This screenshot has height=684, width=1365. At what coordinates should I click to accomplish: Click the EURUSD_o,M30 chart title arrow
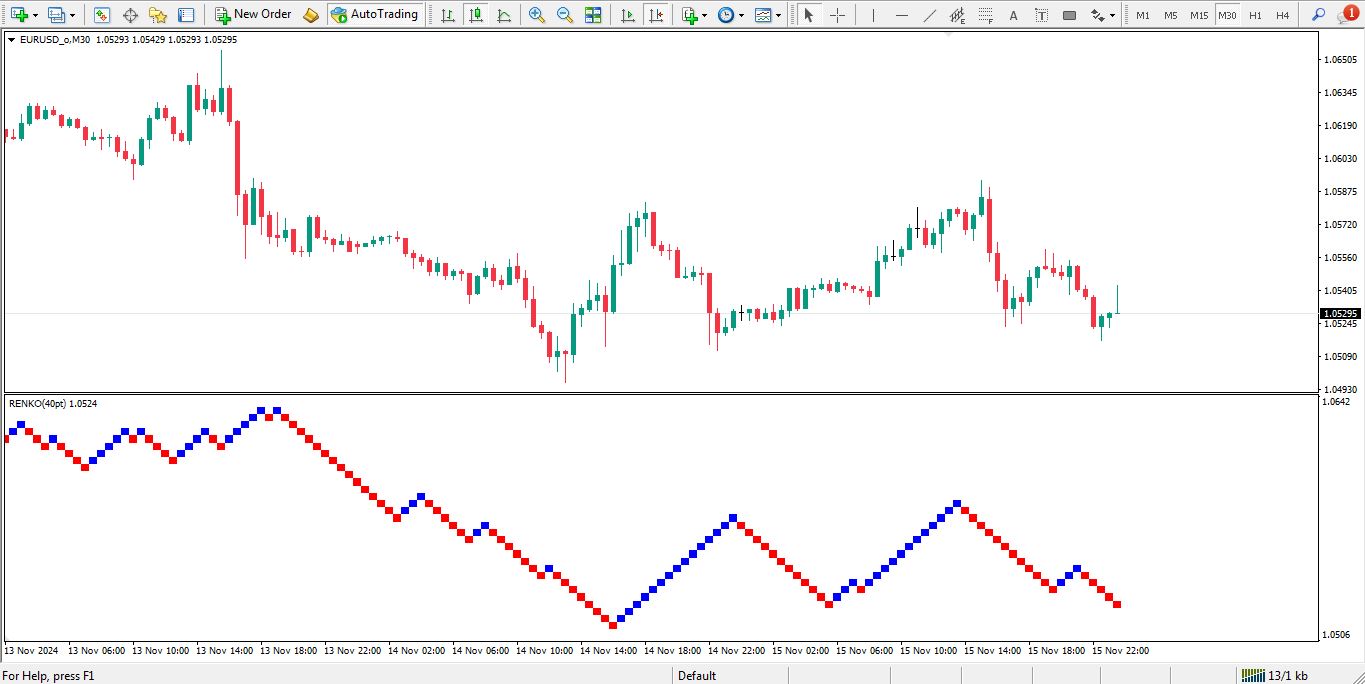pos(12,39)
